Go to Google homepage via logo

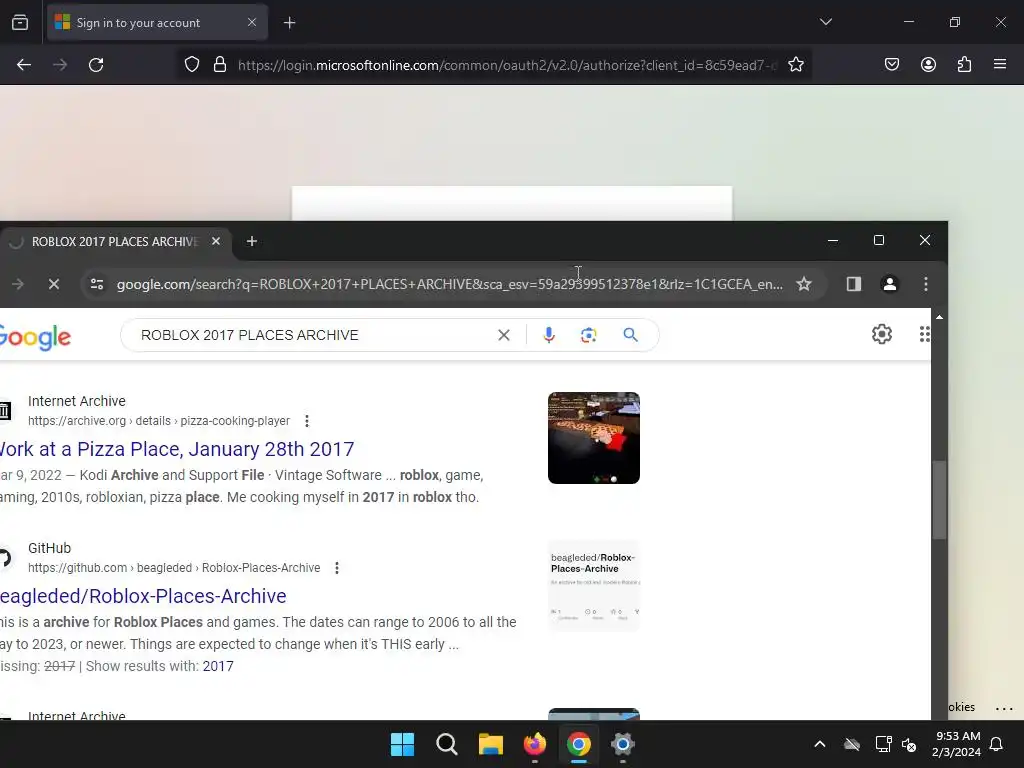pyautogui.click(x=35, y=337)
